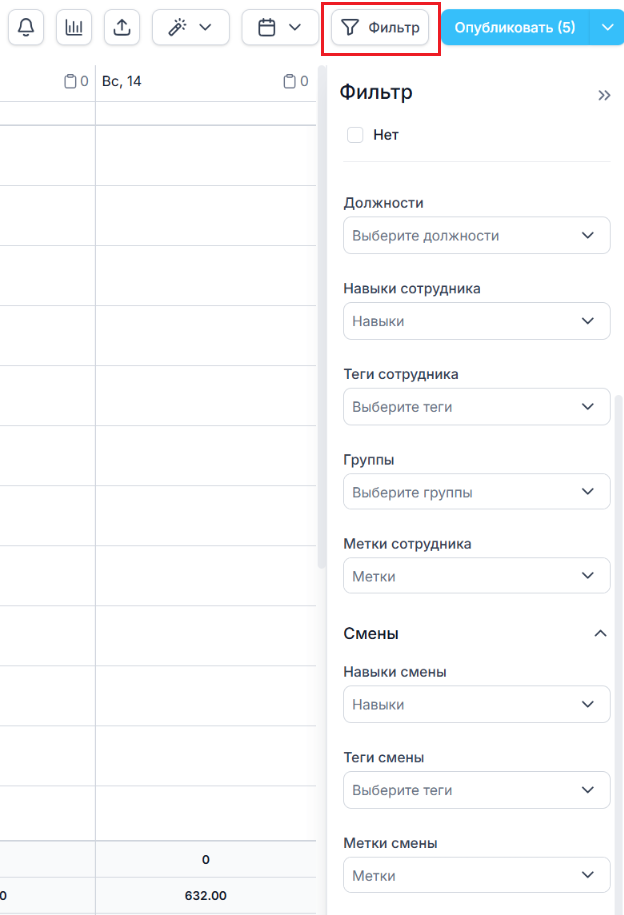Collapse the filter panel with double chevron
The image size is (624, 915).
(604, 95)
